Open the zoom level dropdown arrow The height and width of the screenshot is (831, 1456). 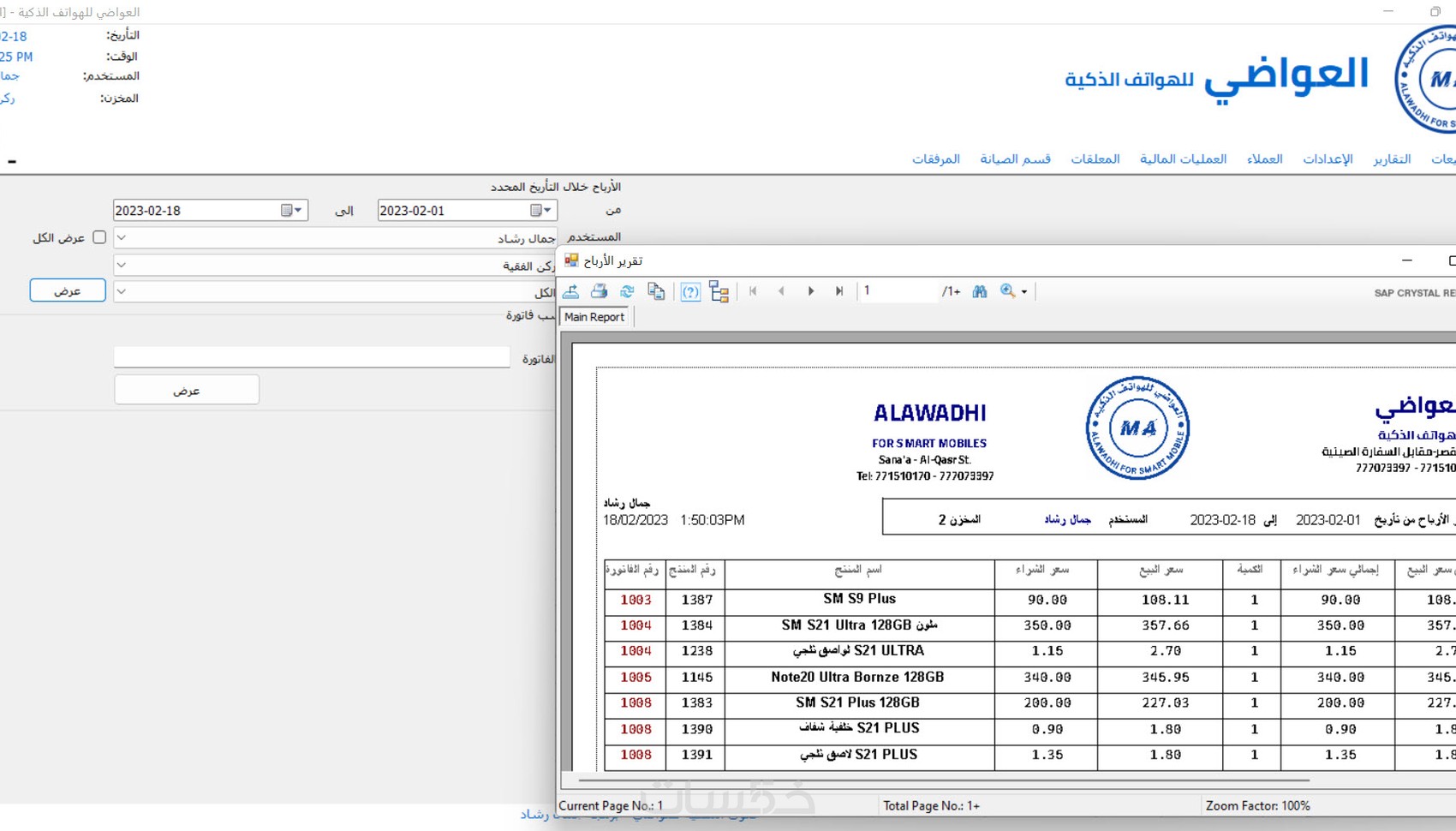[x=1024, y=292]
